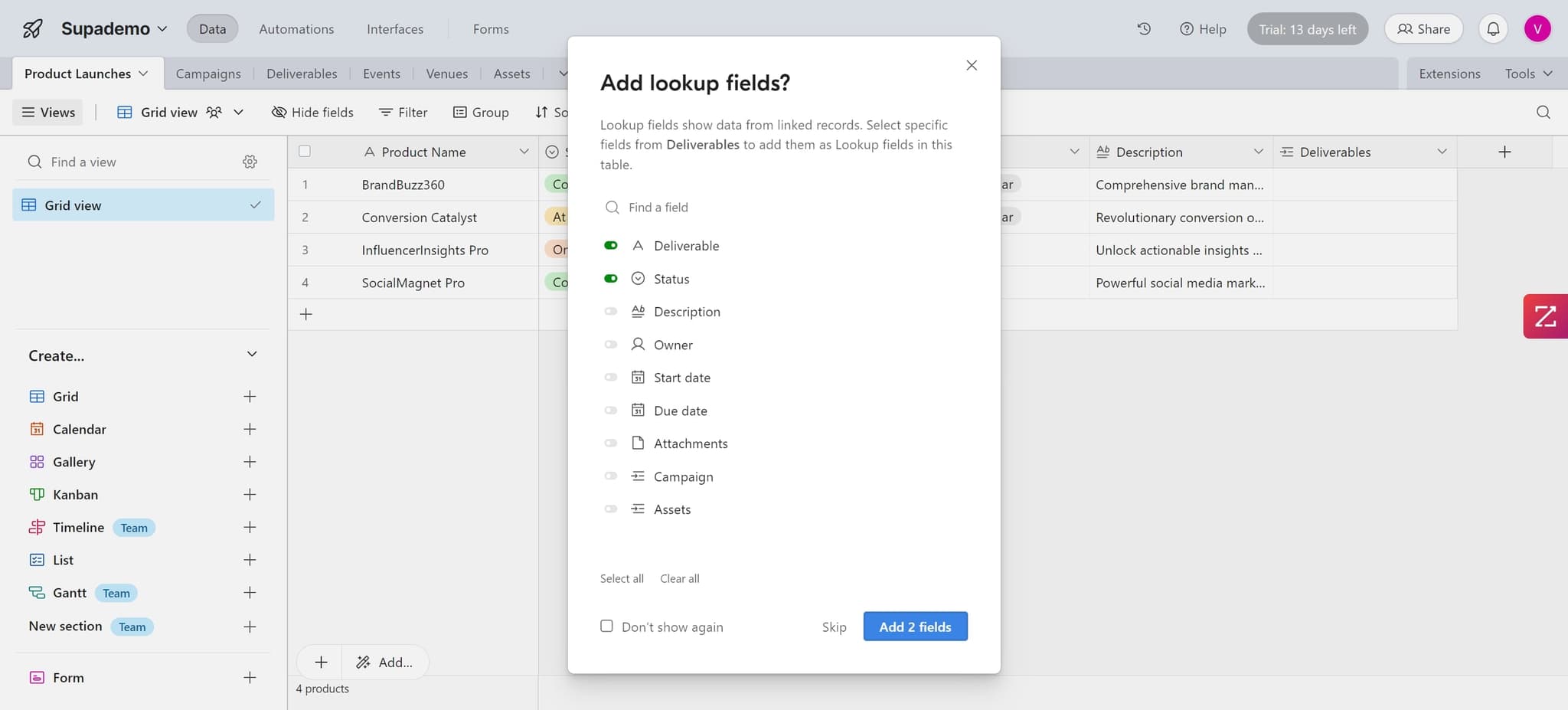Switch to the Automations tab
Viewport: 1568px width, 710px height.
click(x=296, y=28)
